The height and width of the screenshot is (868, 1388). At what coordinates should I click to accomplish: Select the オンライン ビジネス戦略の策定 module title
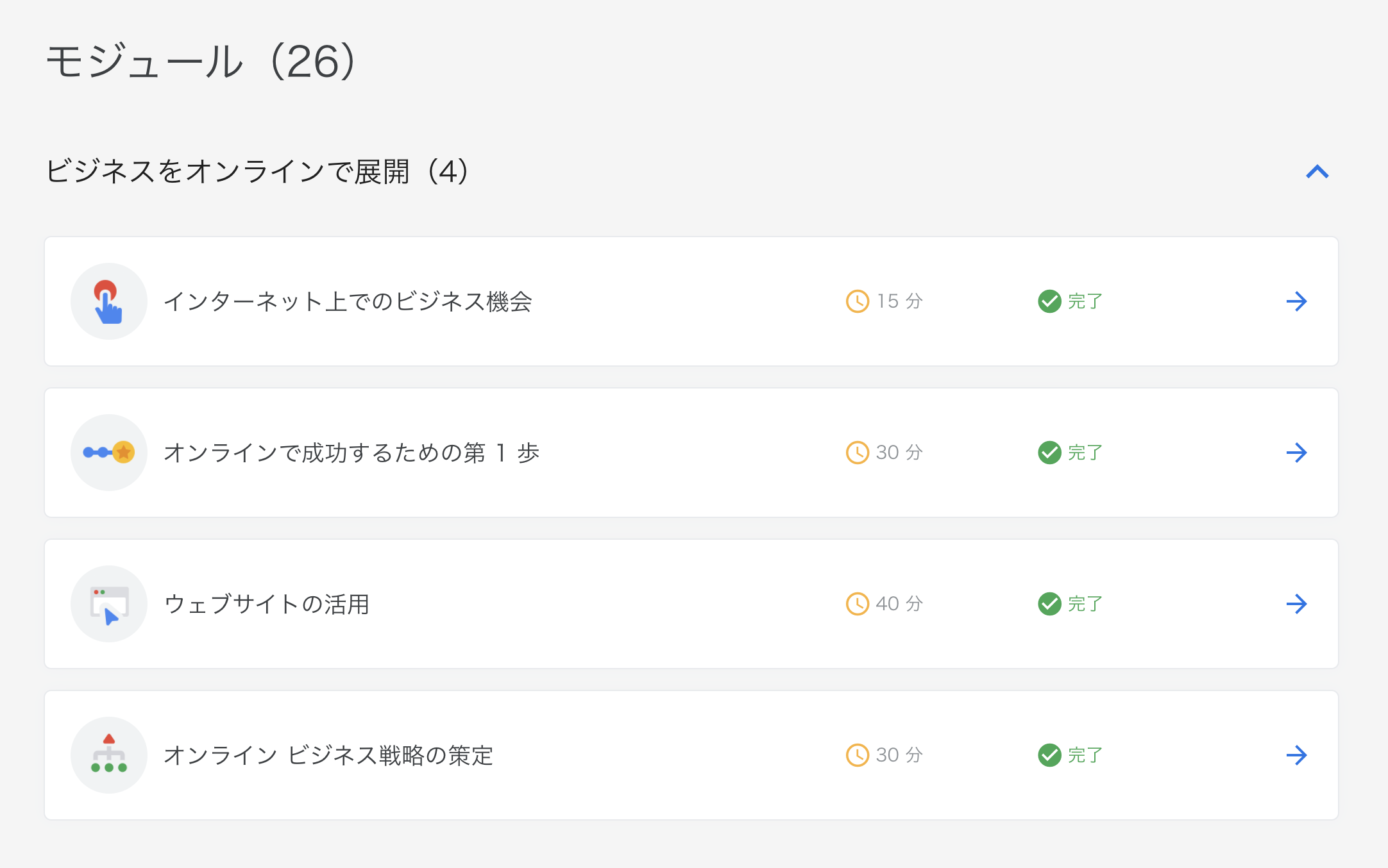[x=328, y=755]
